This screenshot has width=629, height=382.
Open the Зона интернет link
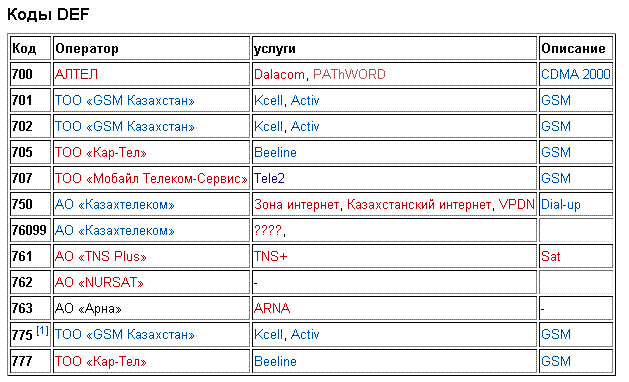(296, 205)
